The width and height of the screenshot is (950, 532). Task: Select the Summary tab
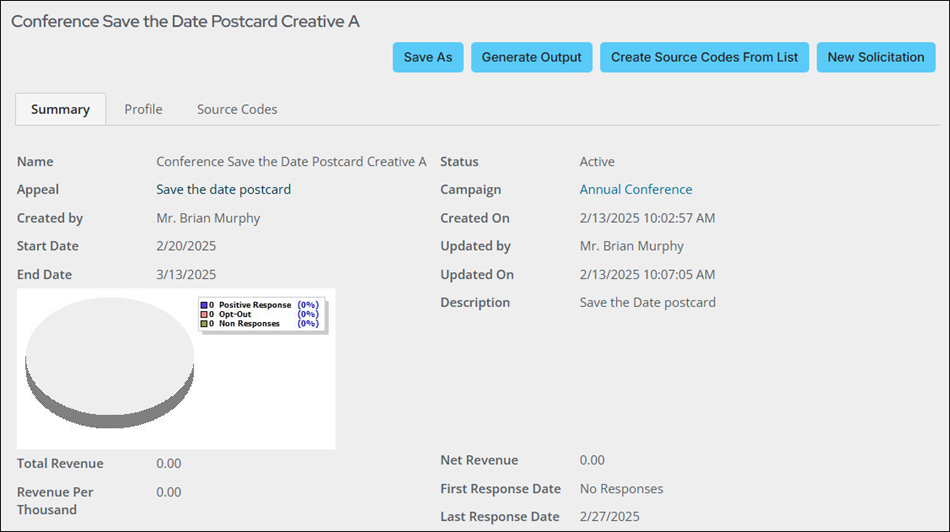pyautogui.click(x=61, y=109)
